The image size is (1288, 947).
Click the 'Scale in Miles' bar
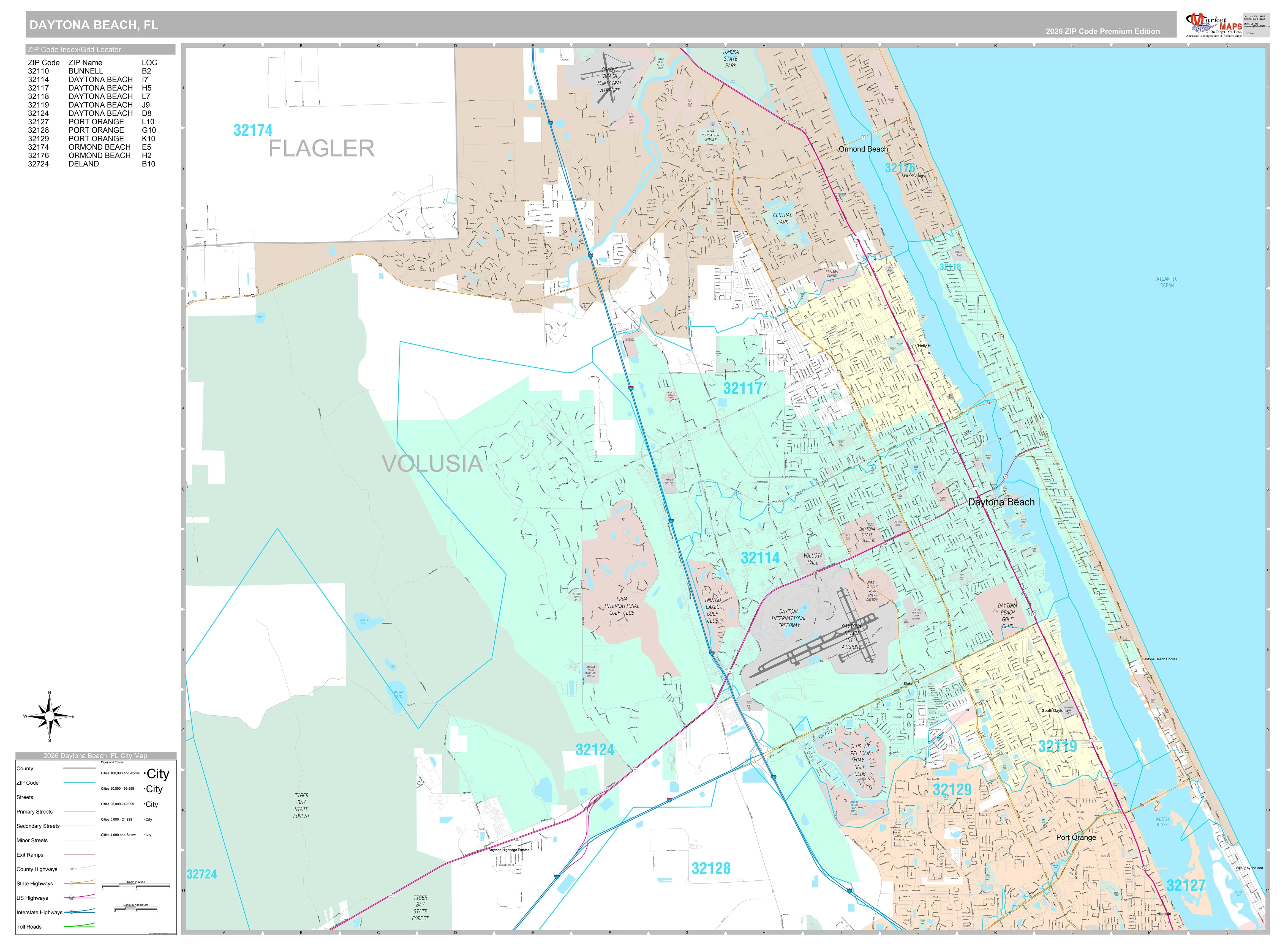[136, 885]
